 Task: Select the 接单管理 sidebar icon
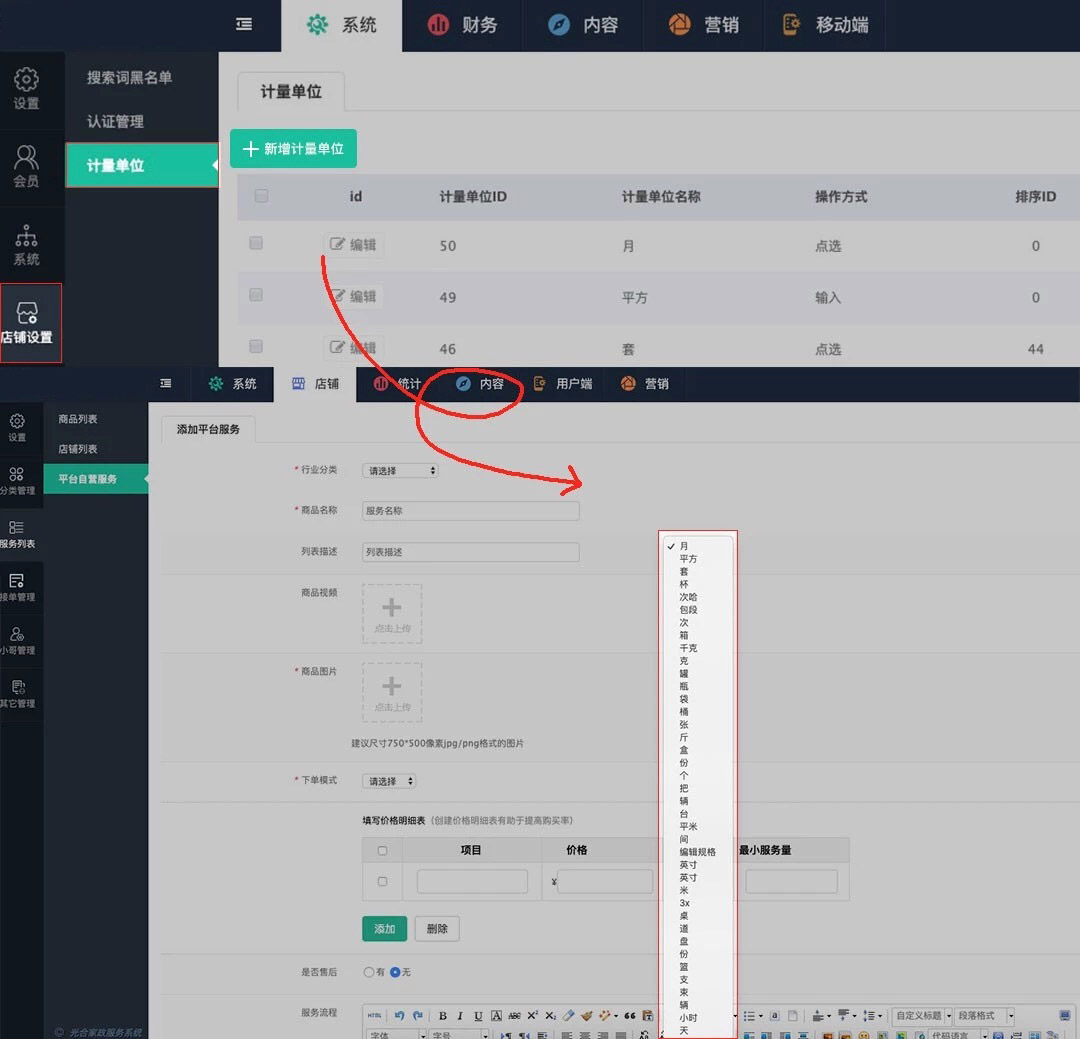(x=16, y=587)
